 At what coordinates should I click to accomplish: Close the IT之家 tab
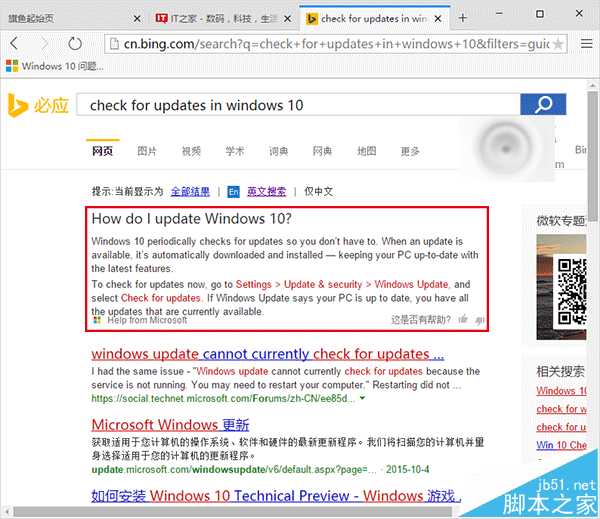pyautogui.click(x=287, y=18)
